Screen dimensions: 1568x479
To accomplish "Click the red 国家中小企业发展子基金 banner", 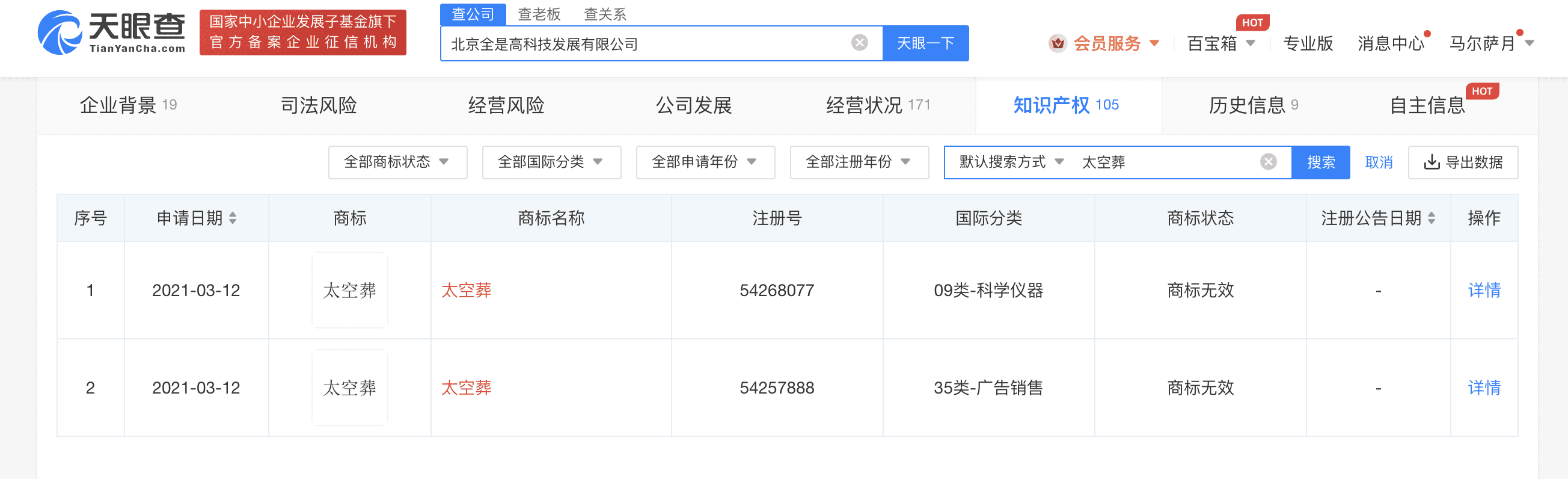I will 302,32.
